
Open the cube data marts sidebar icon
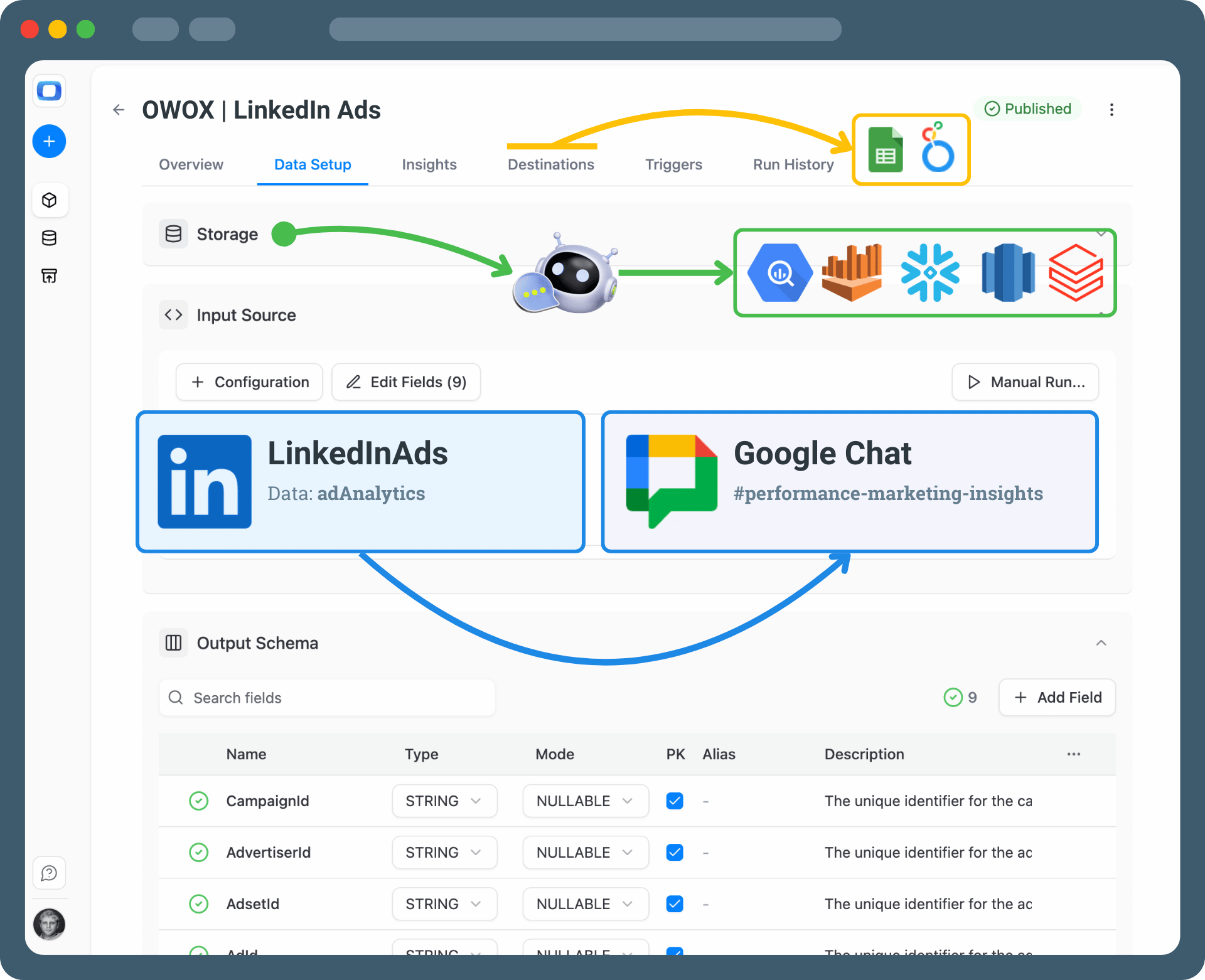[49, 200]
